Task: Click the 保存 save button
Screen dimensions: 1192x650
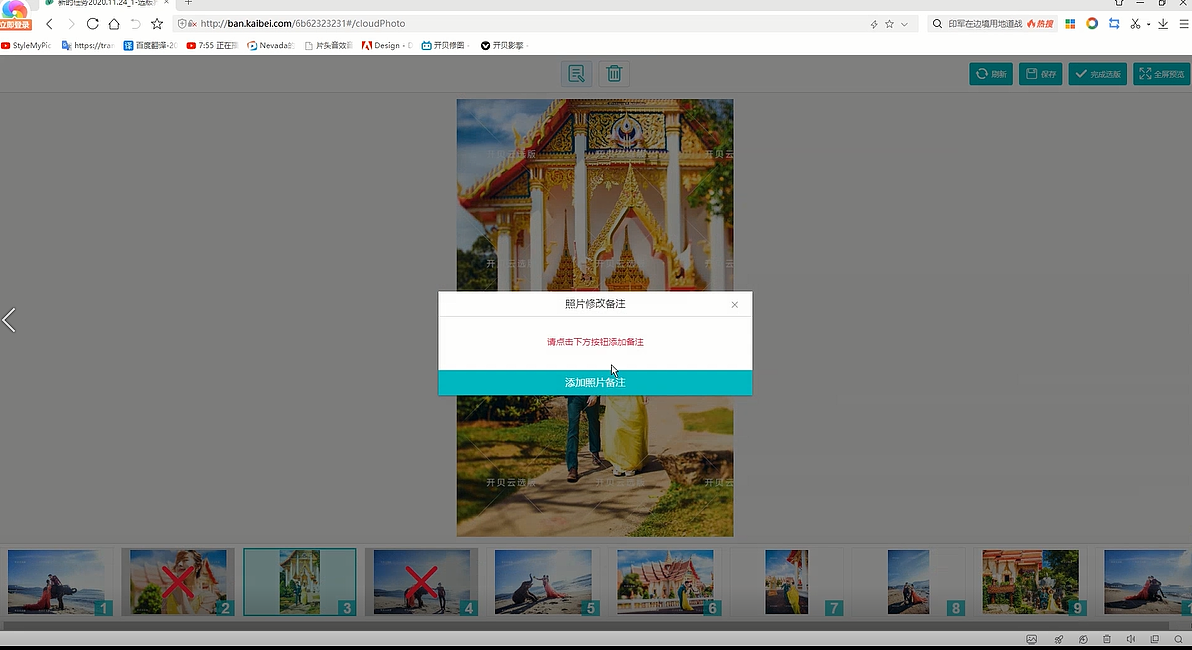Action: [x=1041, y=74]
